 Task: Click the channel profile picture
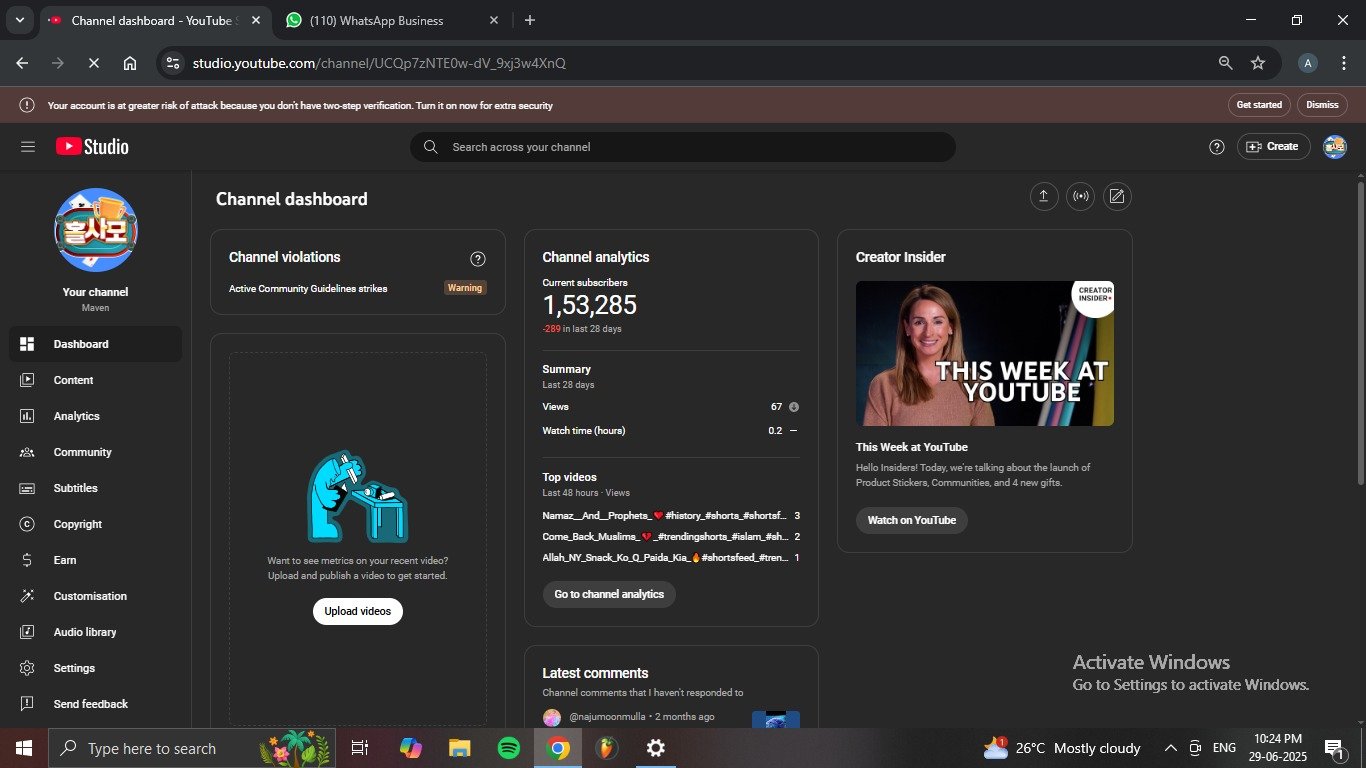pos(96,230)
